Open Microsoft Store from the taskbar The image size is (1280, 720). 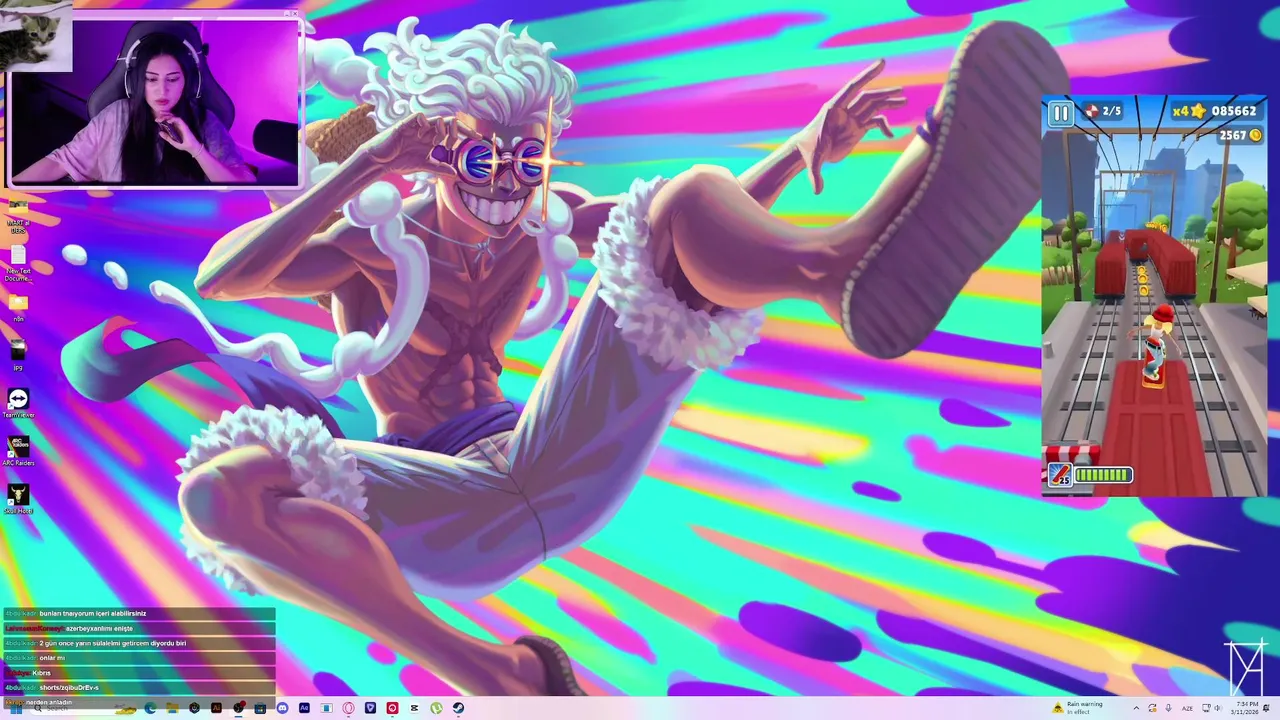(260, 708)
